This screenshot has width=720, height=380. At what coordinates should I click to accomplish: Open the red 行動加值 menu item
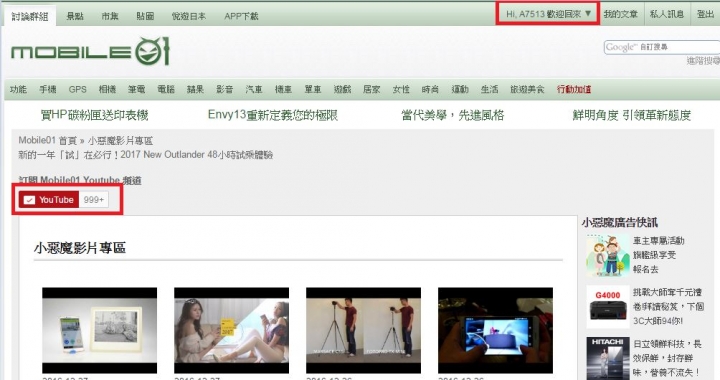coord(574,89)
